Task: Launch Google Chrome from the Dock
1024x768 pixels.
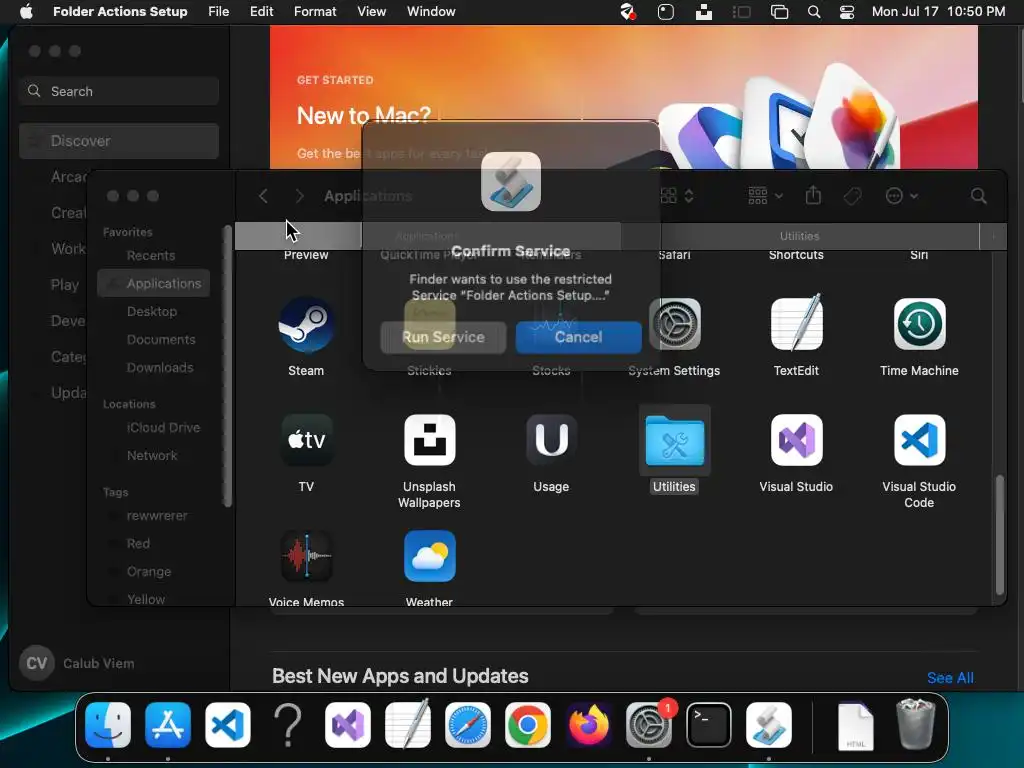Action: tap(528, 725)
